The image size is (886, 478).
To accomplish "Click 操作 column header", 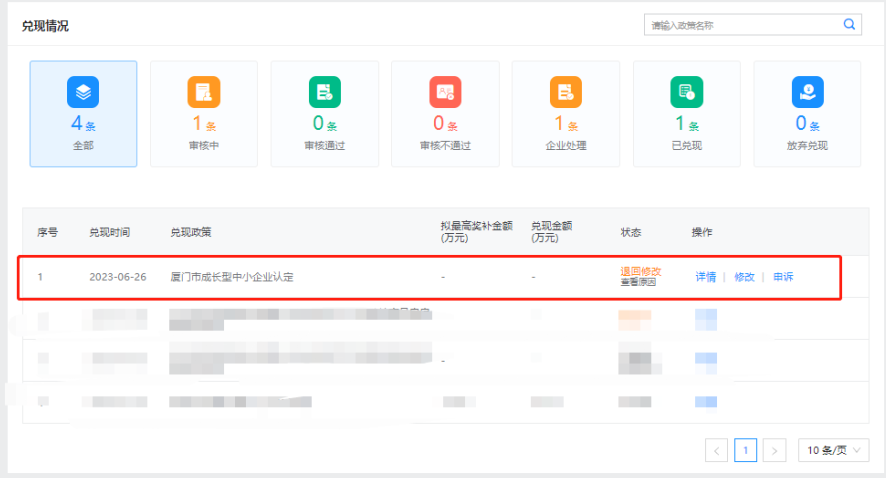I will pyautogui.click(x=702, y=232).
